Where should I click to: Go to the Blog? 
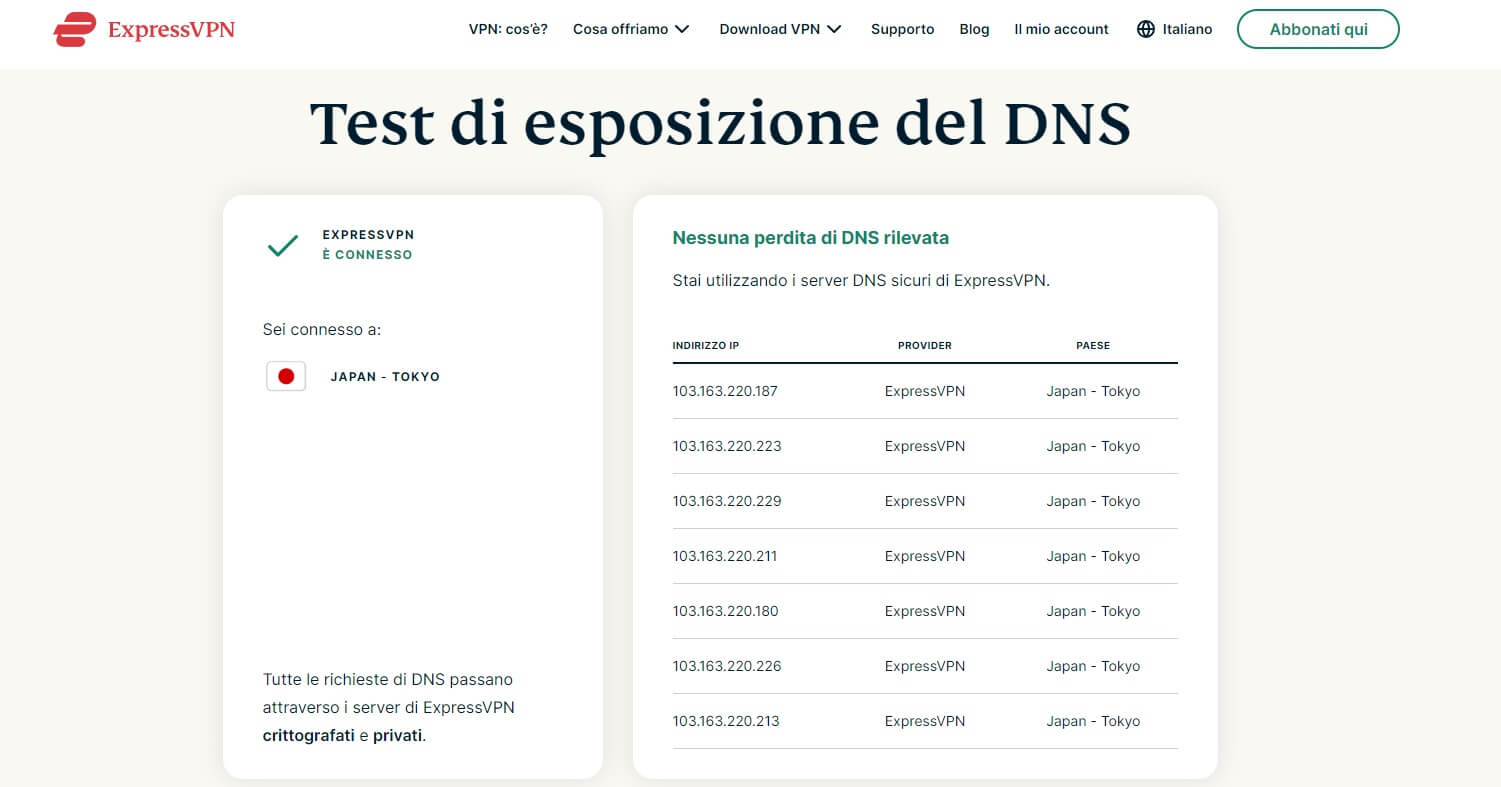point(974,29)
